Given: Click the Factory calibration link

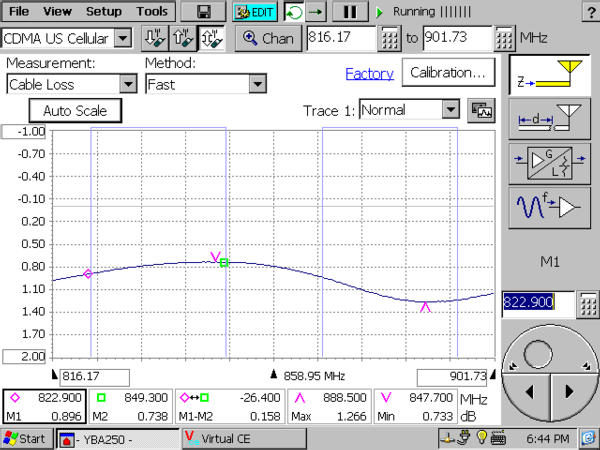Looking at the screenshot, I should click(x=369, y=74).
